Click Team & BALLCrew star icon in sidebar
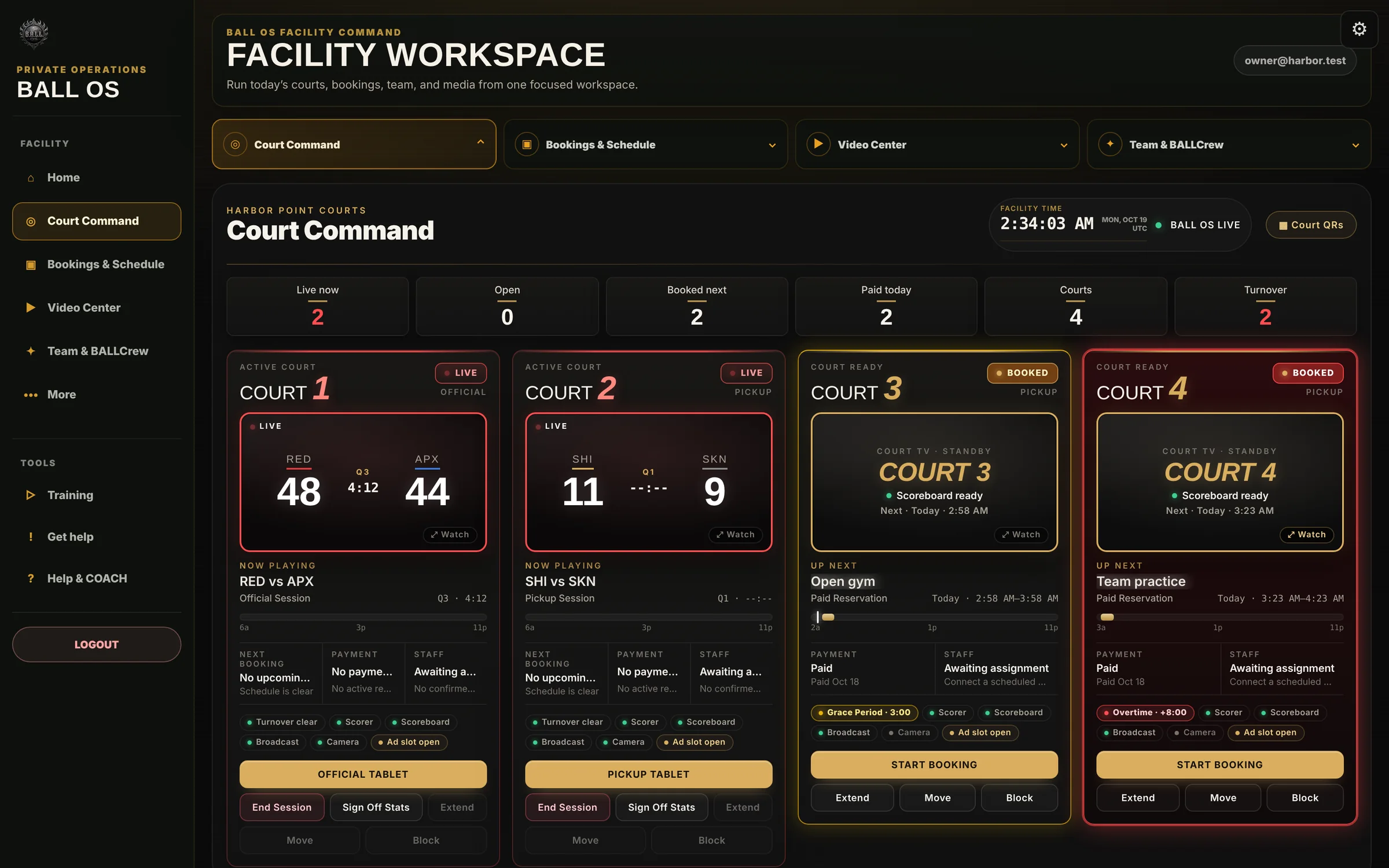The width and height of the screenshot is (1389, 868). (x=31, y=351)
